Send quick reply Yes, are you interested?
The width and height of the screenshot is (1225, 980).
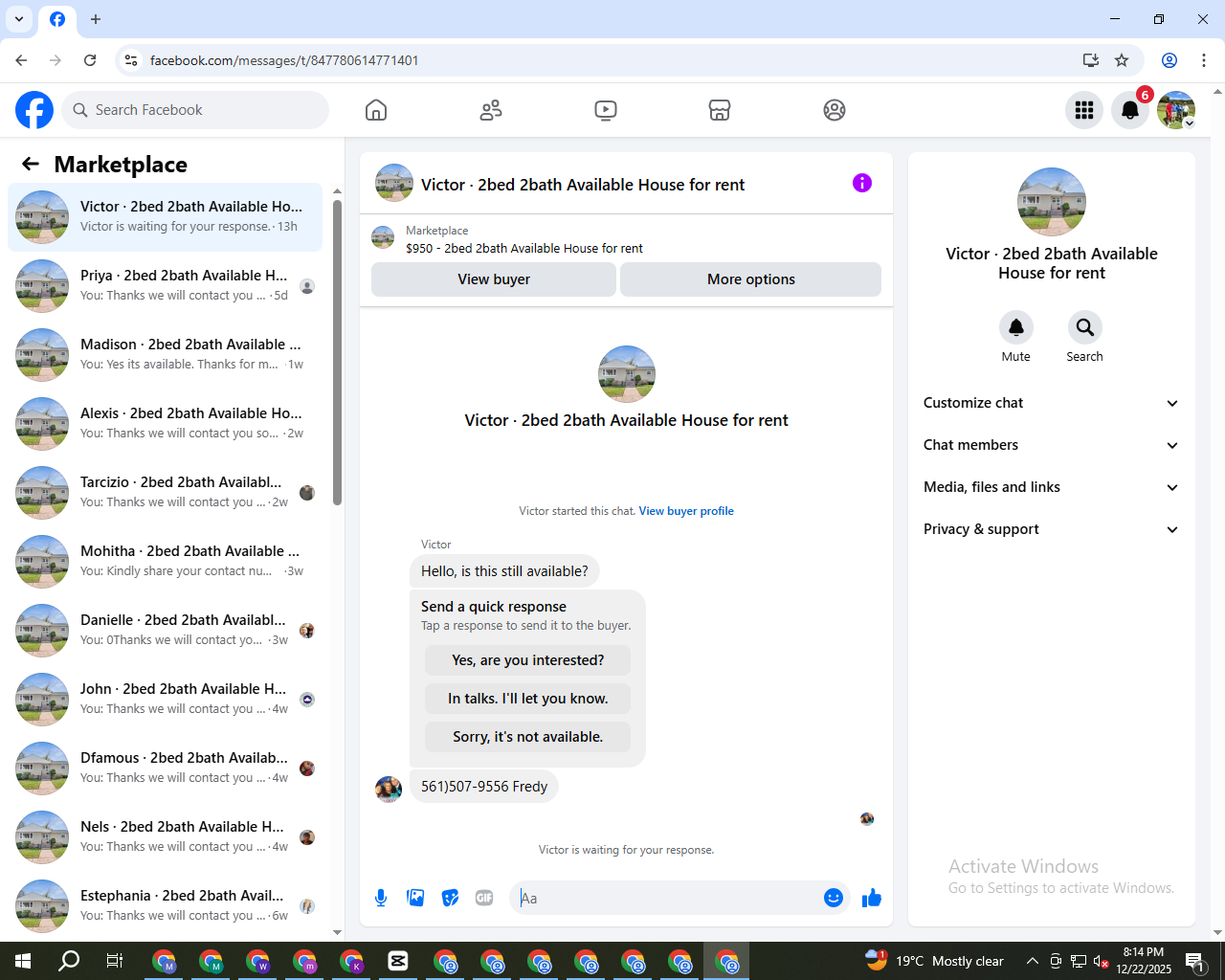[x=527, y=660]
